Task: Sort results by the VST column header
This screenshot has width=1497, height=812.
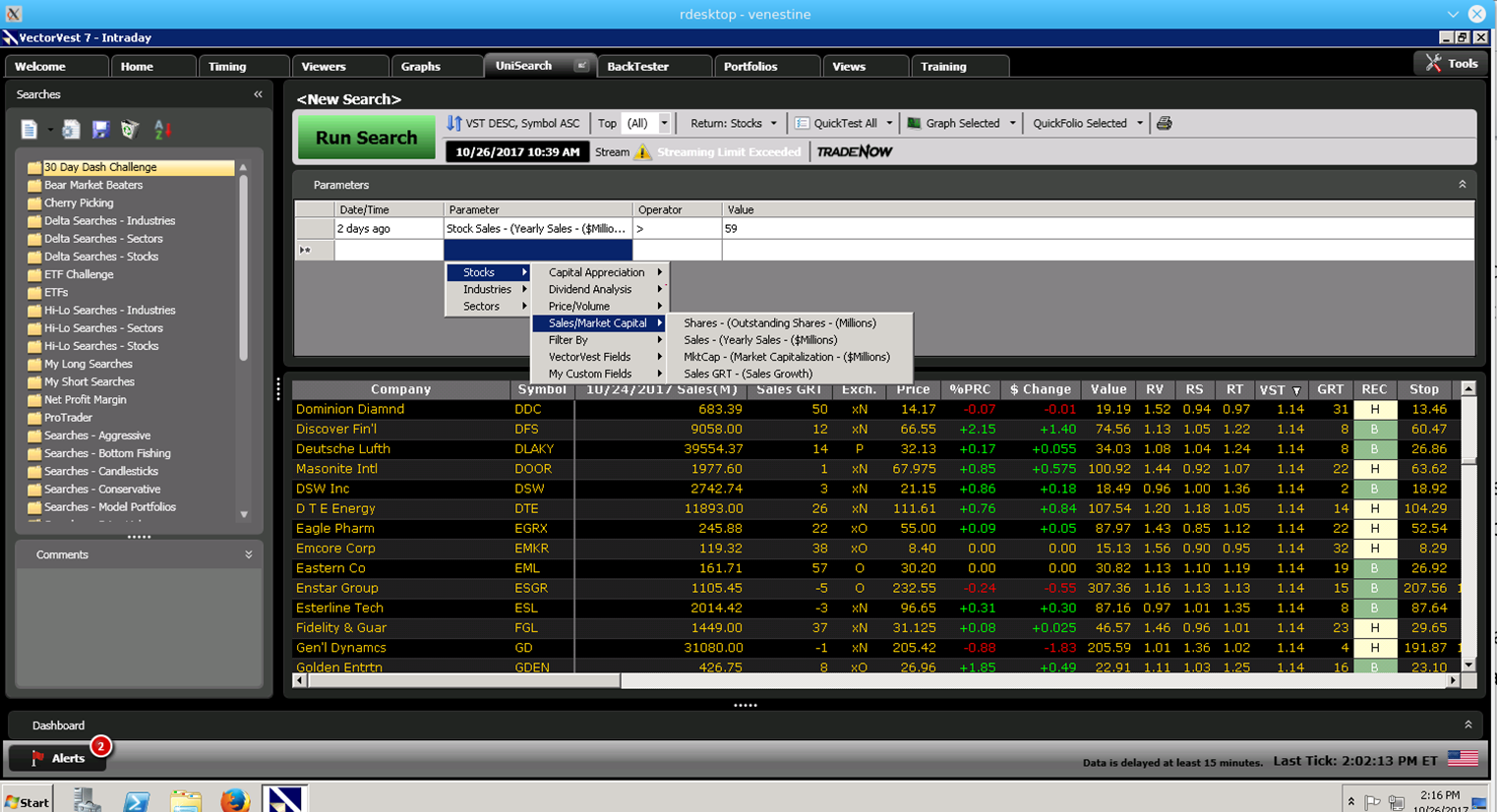Action: click(1280, 389)
